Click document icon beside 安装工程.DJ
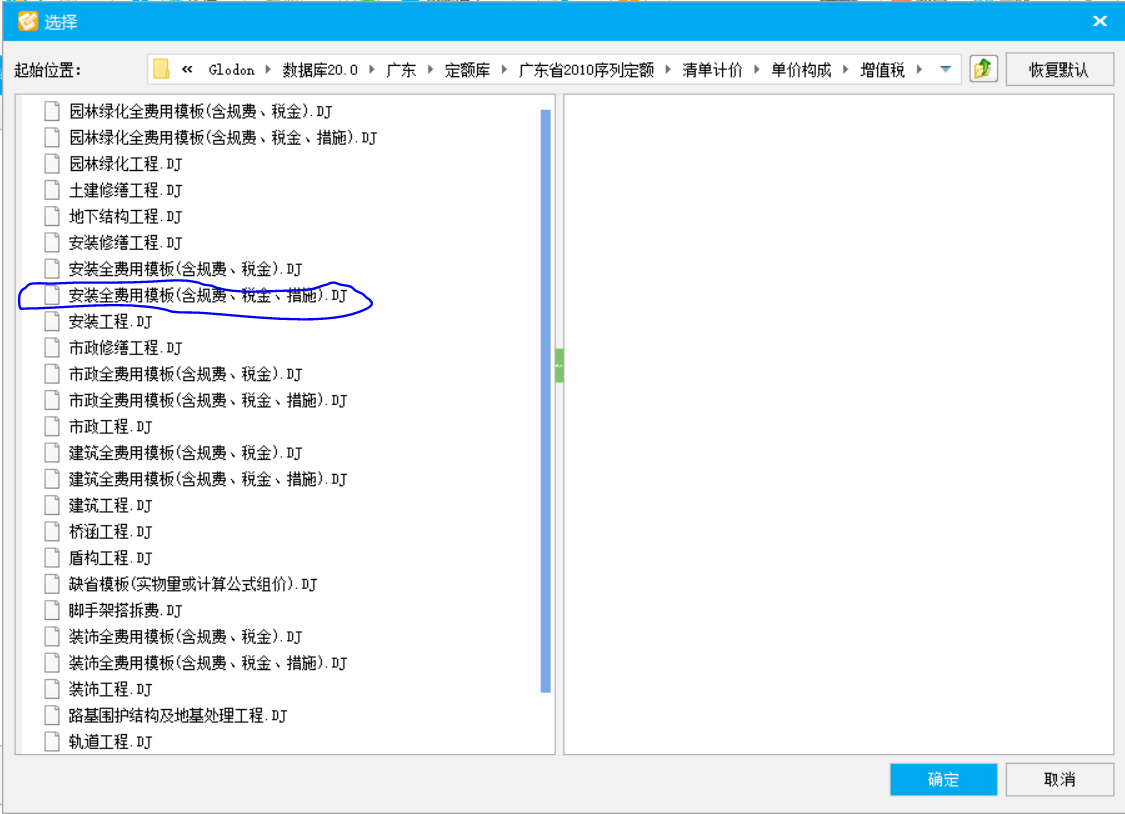The width and height of the screenshot is (1125, 814). click(x=52, y=321)
